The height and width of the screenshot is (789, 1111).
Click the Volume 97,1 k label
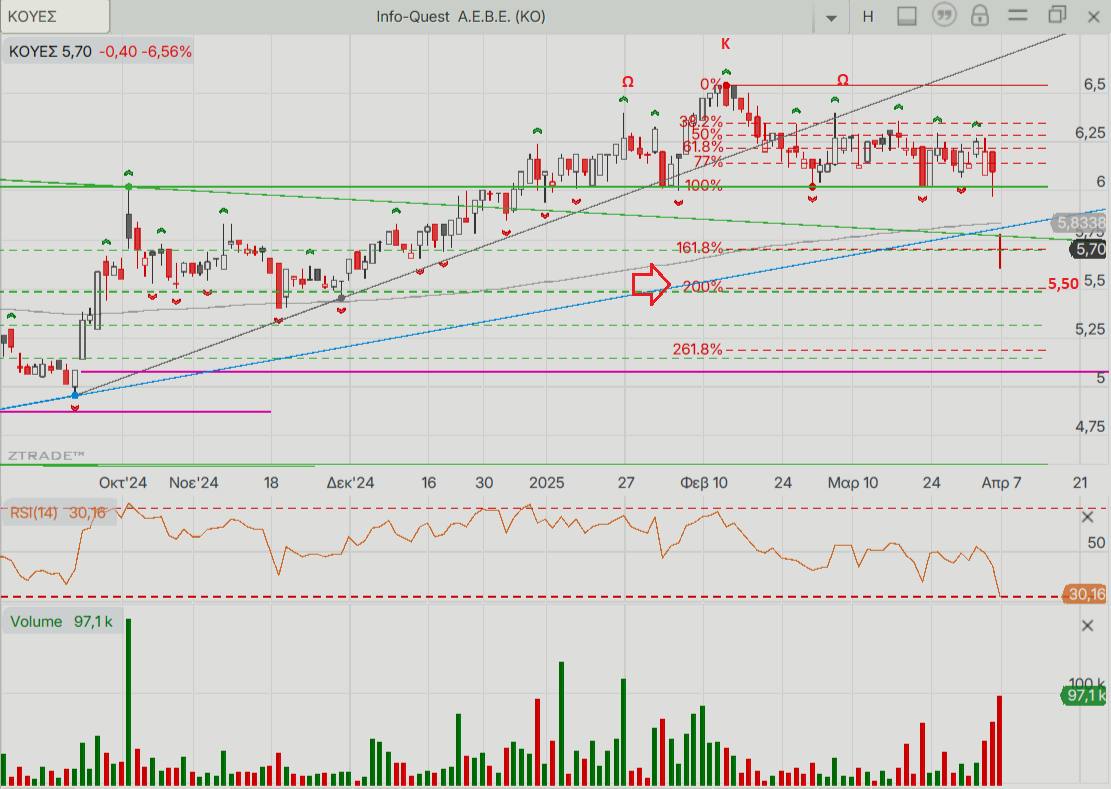[62, 622]
